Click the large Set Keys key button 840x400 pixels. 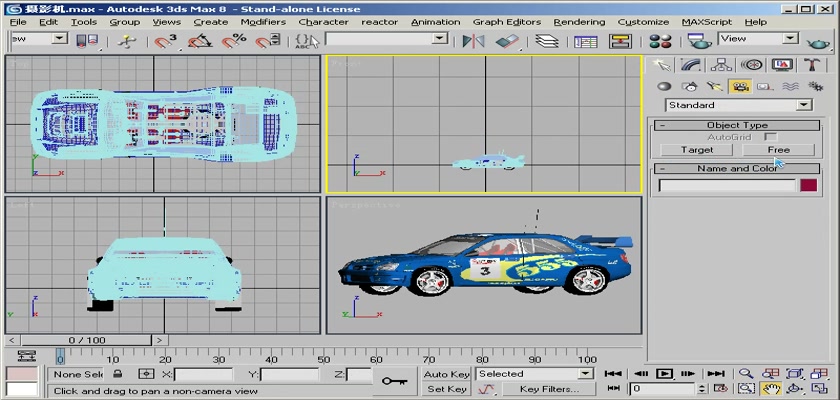tap(394, 381)
